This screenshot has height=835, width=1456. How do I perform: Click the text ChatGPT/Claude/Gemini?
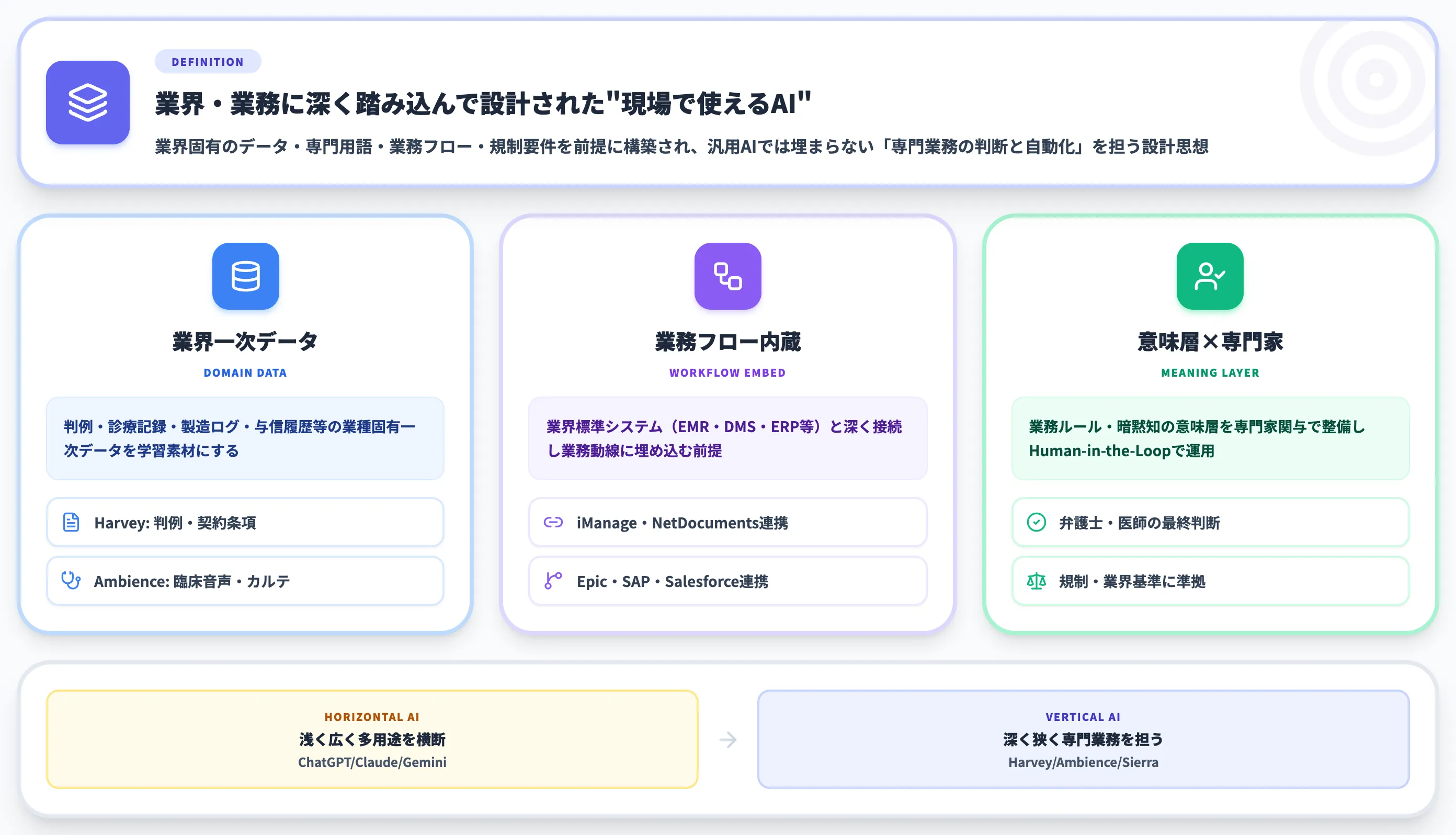click(372, 762)
